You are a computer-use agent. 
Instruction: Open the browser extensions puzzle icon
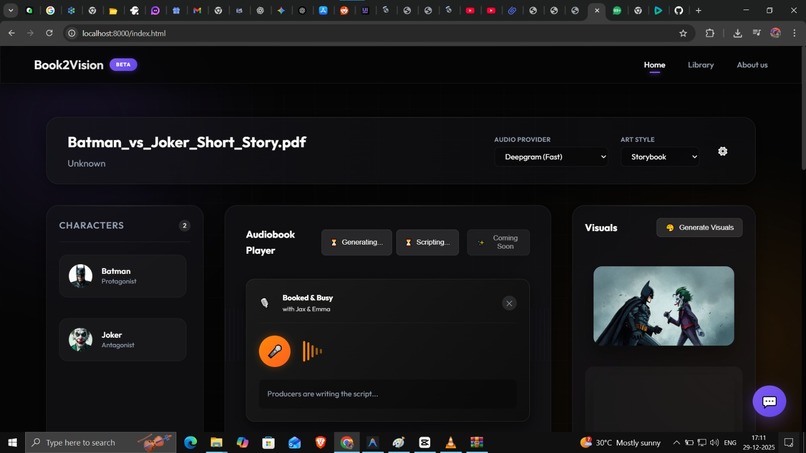(710, 33)
